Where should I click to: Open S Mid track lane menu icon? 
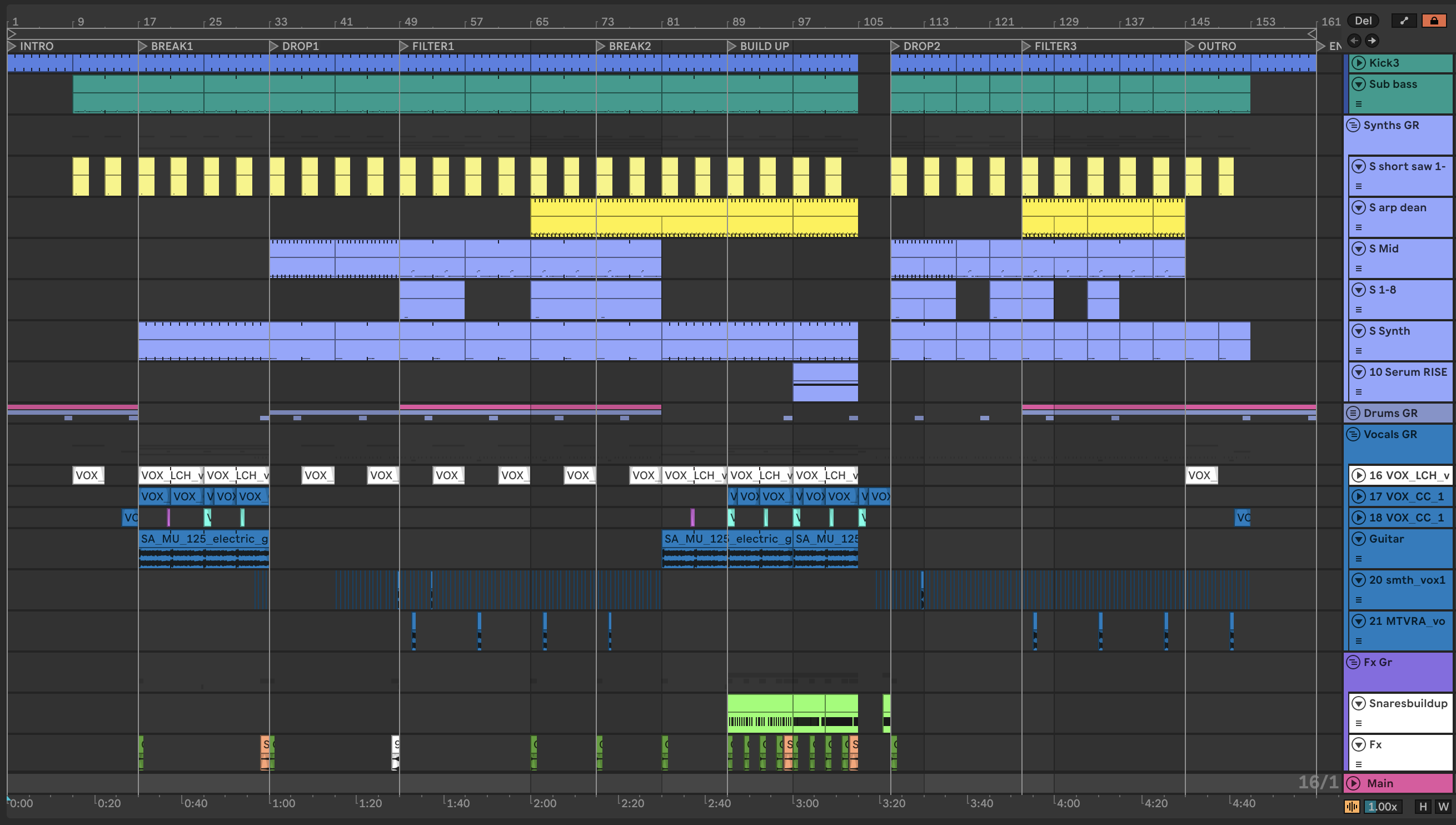[1358, 269]
